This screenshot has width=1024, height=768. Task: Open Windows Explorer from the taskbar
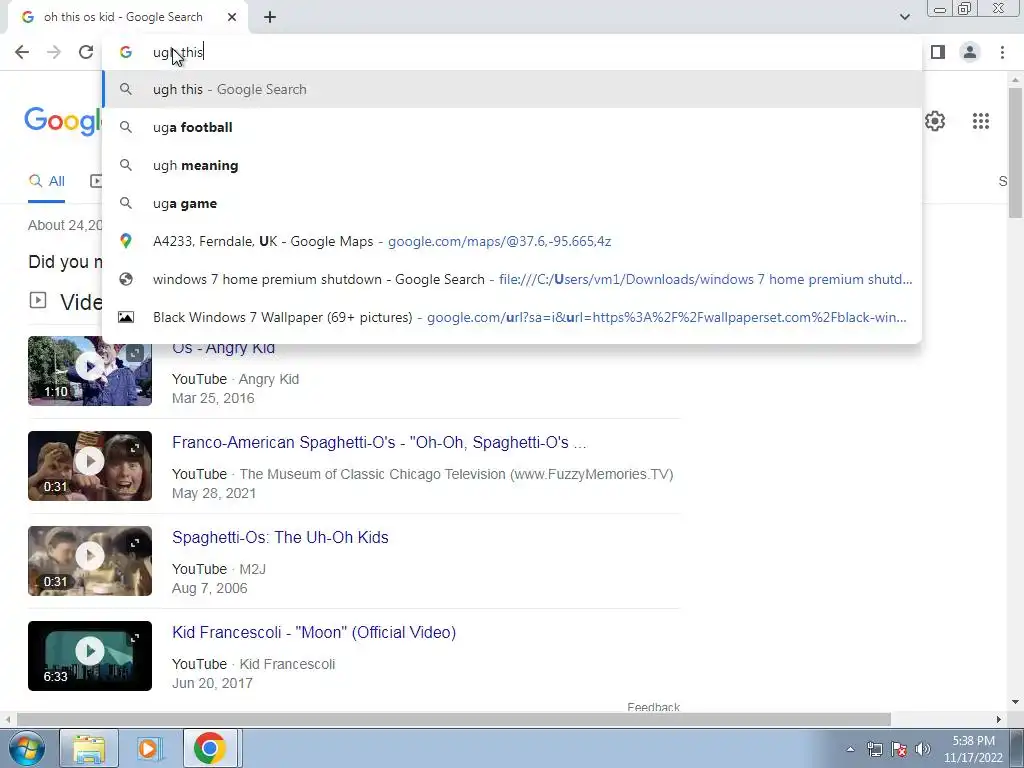pos(89,748)
